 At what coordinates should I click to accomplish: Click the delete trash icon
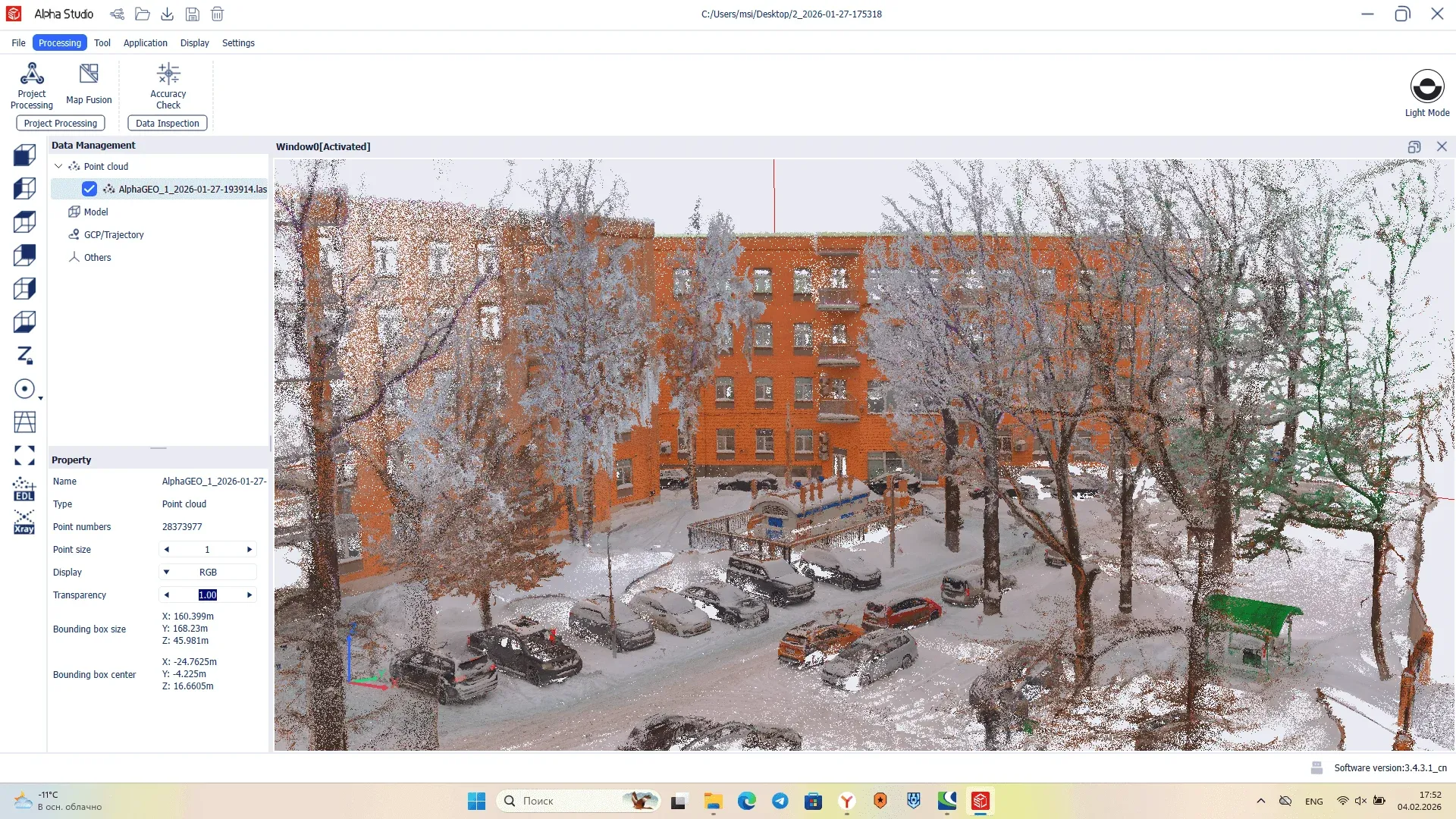(218, 14)
